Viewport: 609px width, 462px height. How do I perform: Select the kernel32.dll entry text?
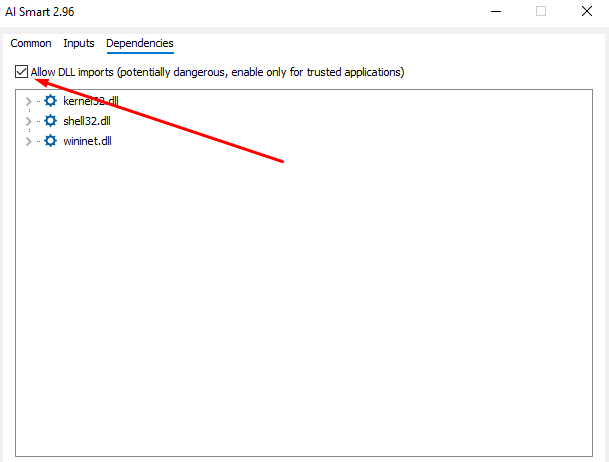point(91,101)
